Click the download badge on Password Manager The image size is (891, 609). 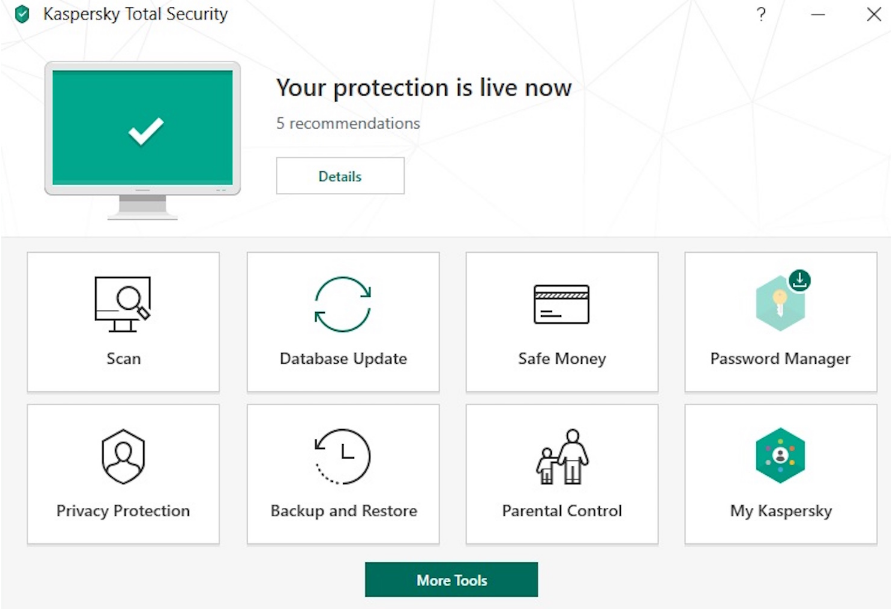[x=800, y=280]
